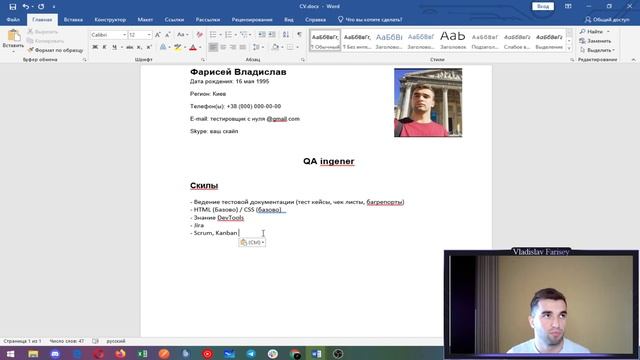
Task: Apply subscript formatting (x₂)
Action: click(x=139, y=47)
